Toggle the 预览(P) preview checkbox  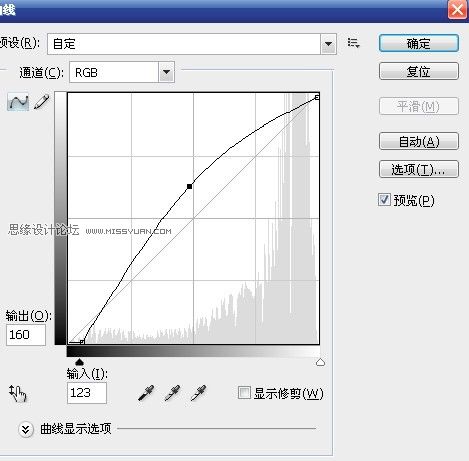click(384, 200)
